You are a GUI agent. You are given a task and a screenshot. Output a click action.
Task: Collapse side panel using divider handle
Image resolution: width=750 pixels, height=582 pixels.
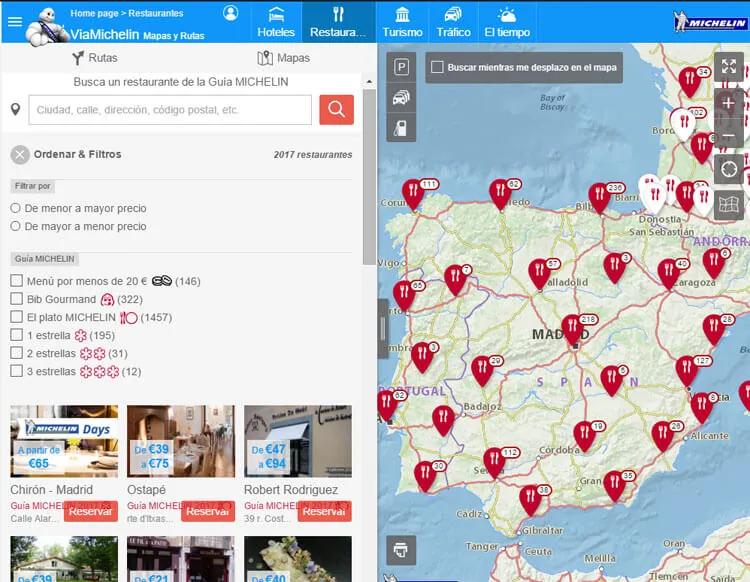point(383,329)
